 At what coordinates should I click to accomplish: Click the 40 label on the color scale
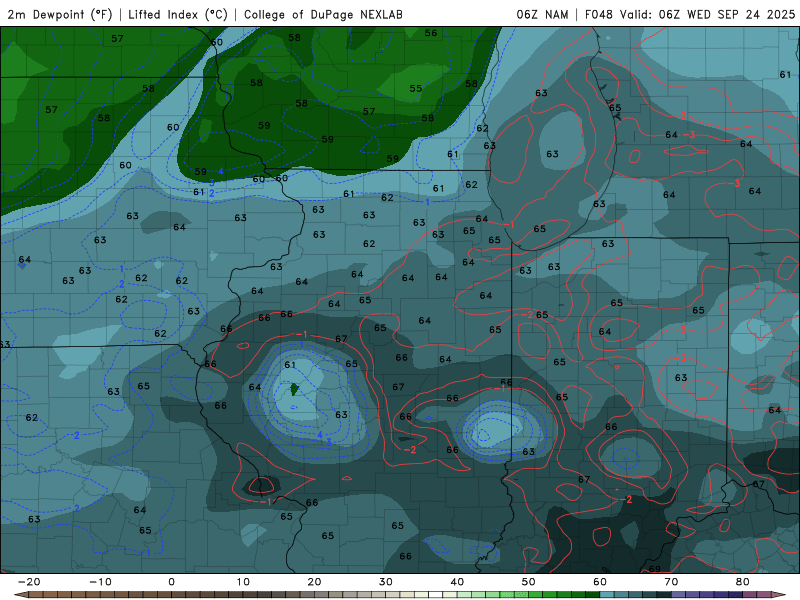point(457,582)
